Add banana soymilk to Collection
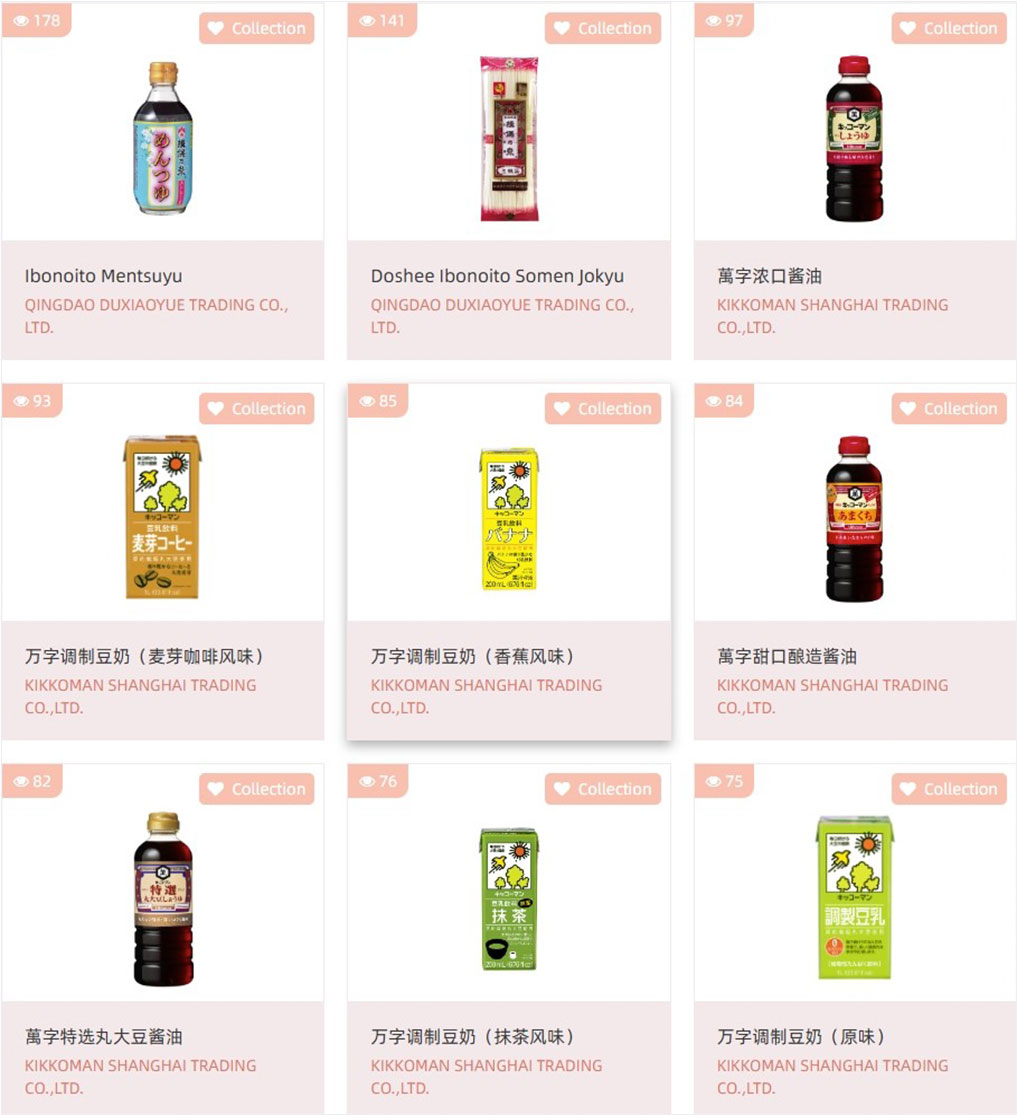 click(603, 409)
